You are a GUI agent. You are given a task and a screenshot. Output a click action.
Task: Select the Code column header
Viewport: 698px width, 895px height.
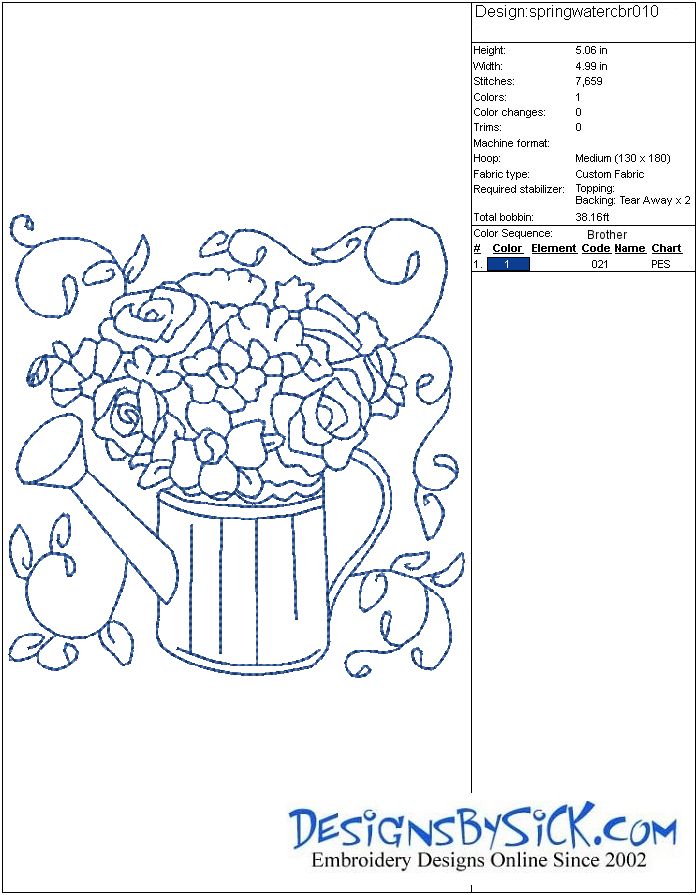[x=595, y=248]
